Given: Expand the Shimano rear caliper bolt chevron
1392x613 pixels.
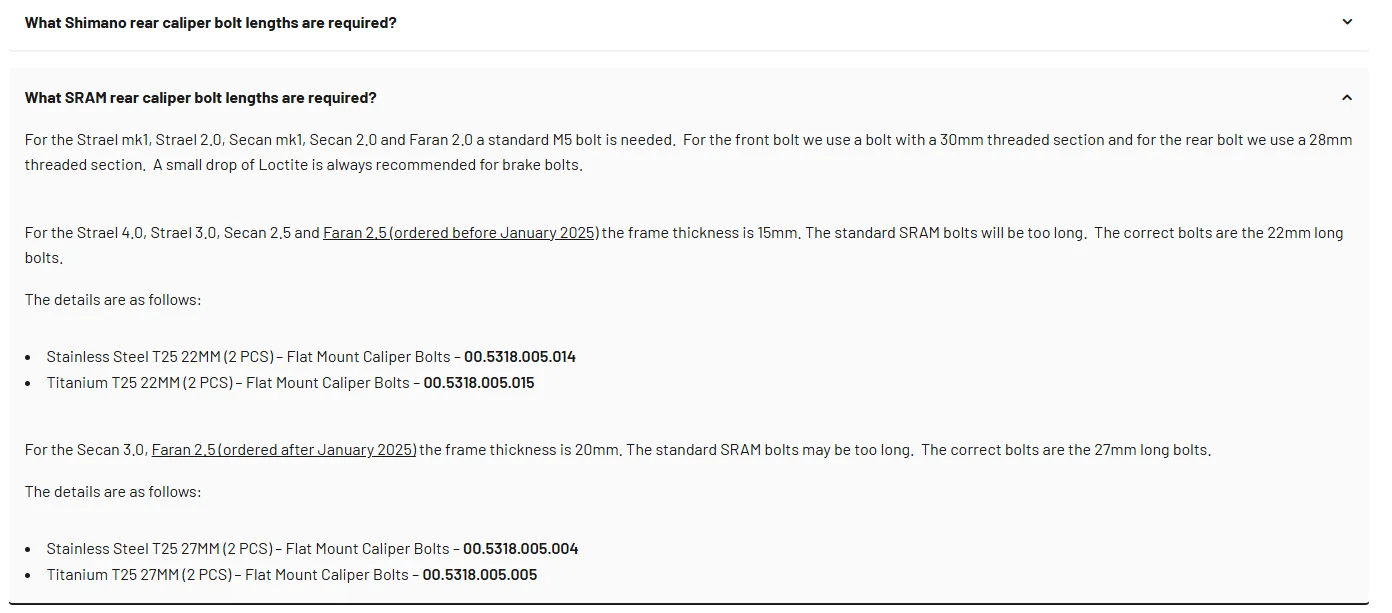Looking at the screenshot, I should click(1346, 22).
